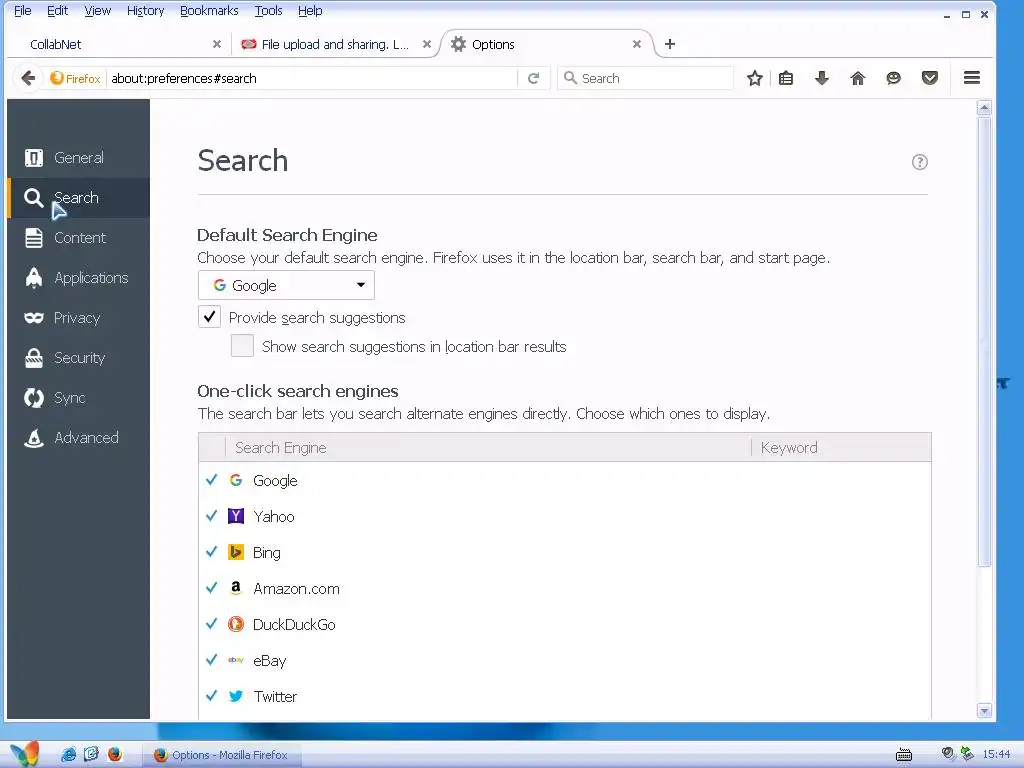The width and height of the screenshot is (1024, 768).
Task: Open the Edit menu
Action: coord(57,10)
